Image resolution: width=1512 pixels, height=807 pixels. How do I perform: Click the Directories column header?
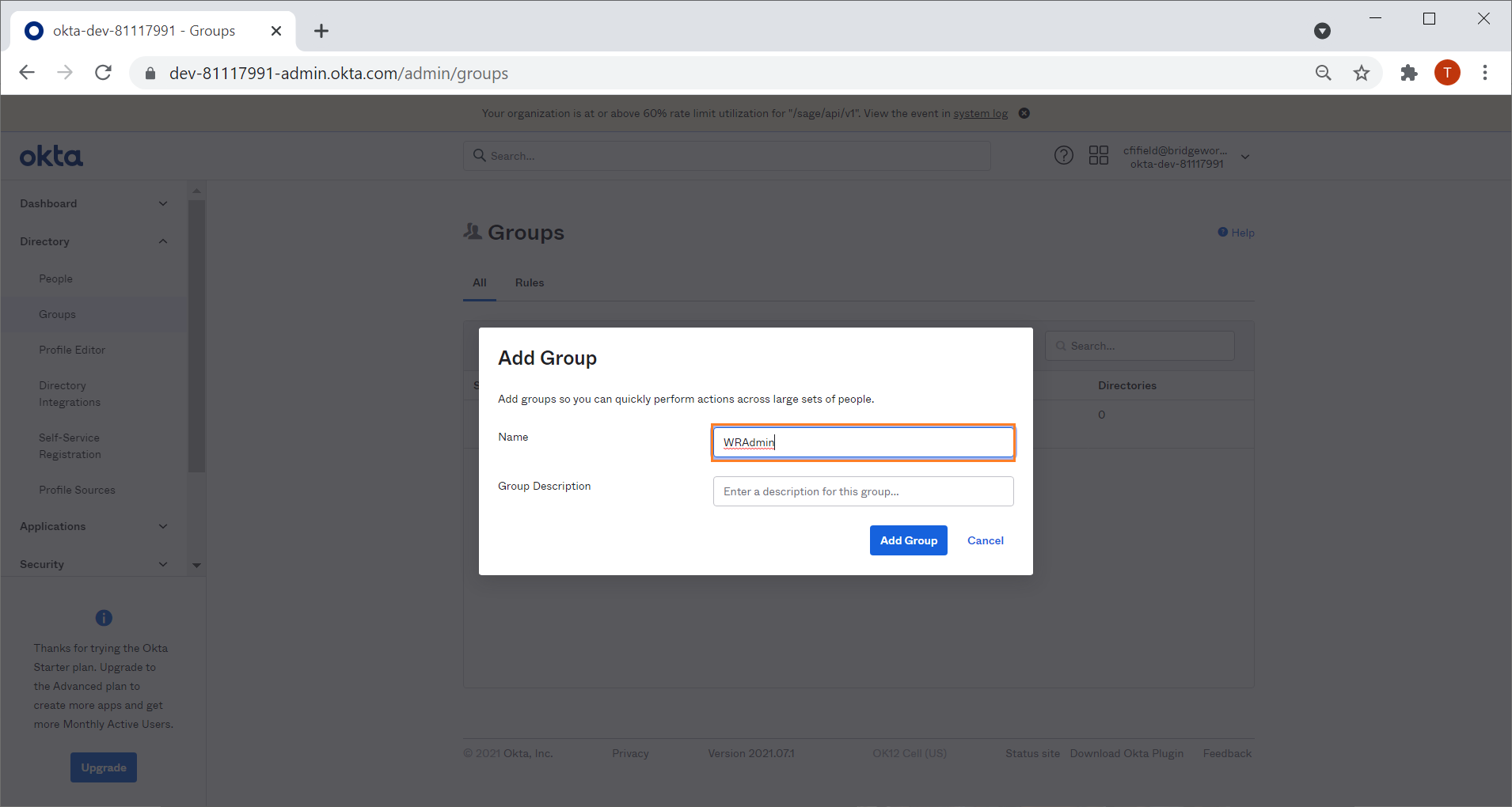click(x=1127, y=385)
